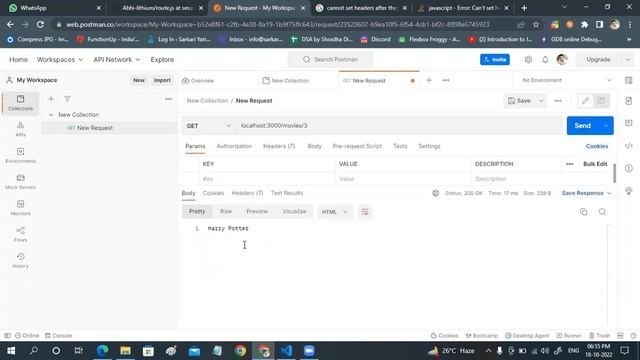
Task: Open tab bar more options dots
Action: (x=446, y=80)
